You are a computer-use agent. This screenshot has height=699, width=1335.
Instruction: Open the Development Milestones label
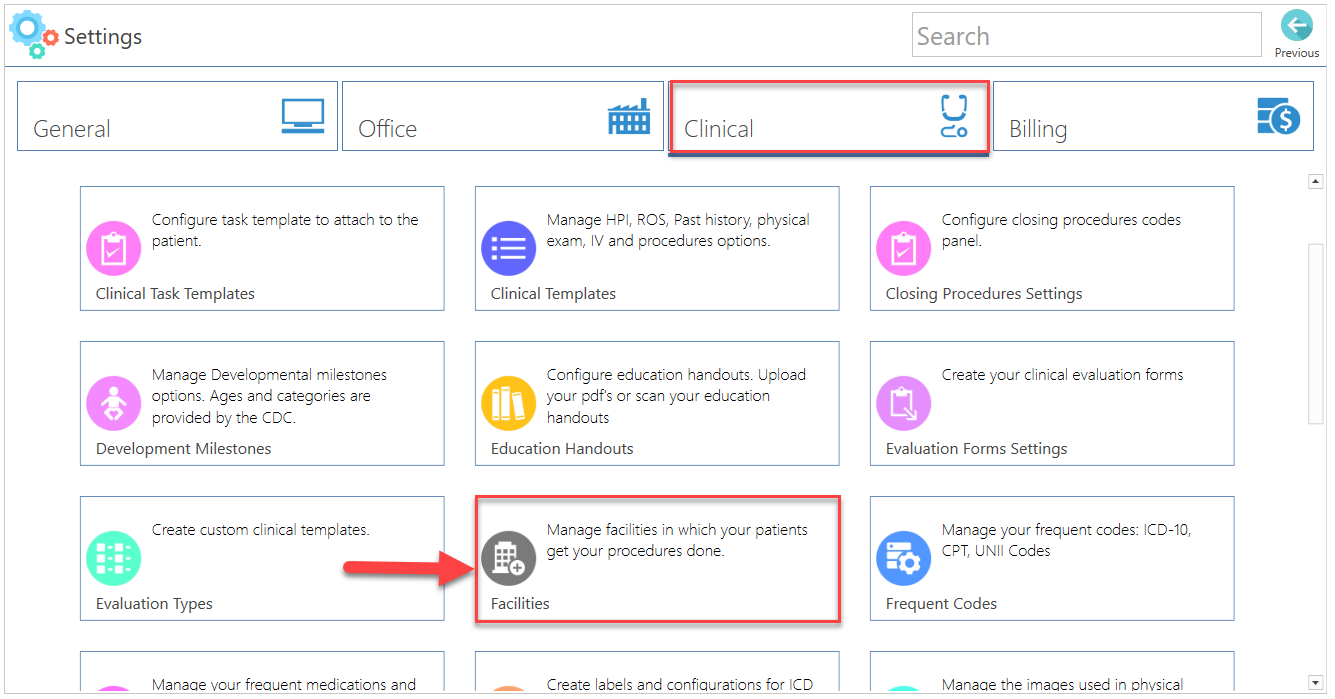pos(183,449)
